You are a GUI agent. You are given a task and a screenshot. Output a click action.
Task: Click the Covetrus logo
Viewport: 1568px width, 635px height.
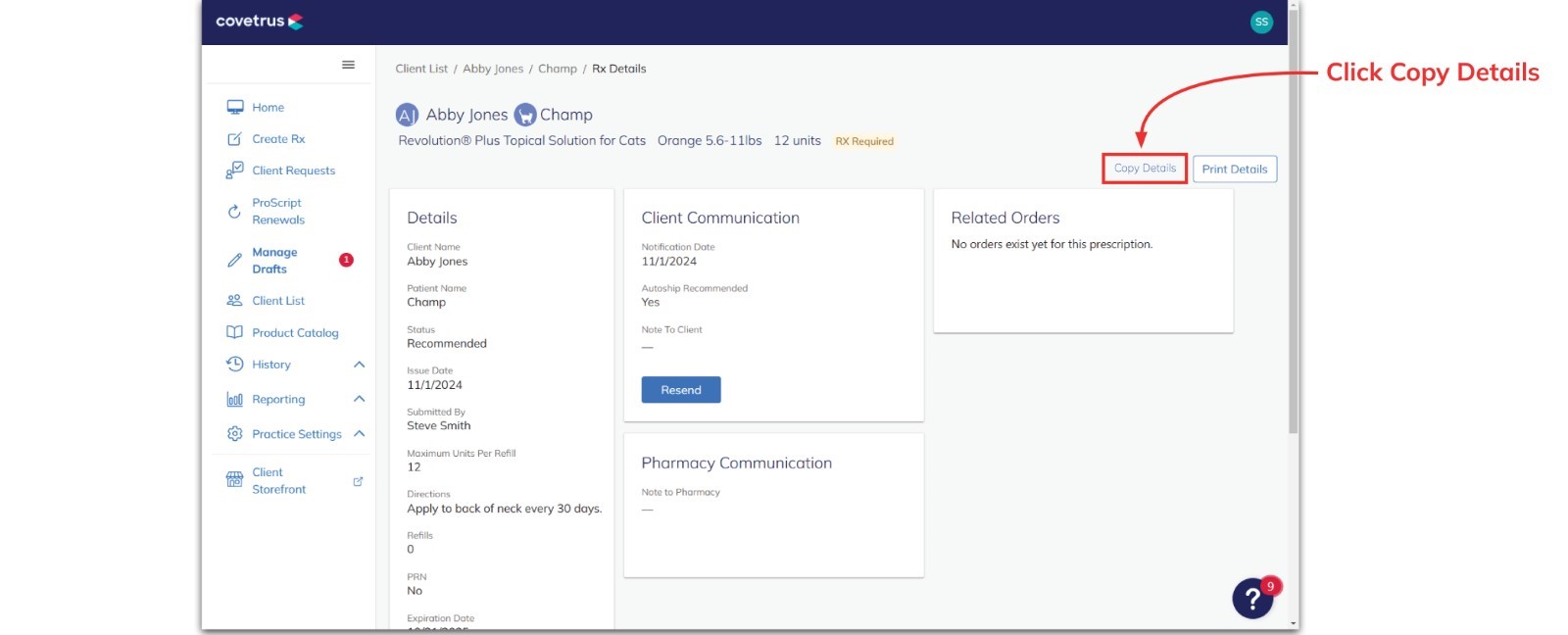click(260, 21)
